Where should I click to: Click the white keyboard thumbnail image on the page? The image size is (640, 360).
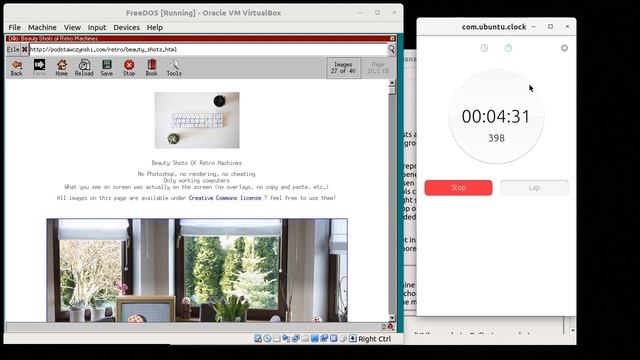197,120
